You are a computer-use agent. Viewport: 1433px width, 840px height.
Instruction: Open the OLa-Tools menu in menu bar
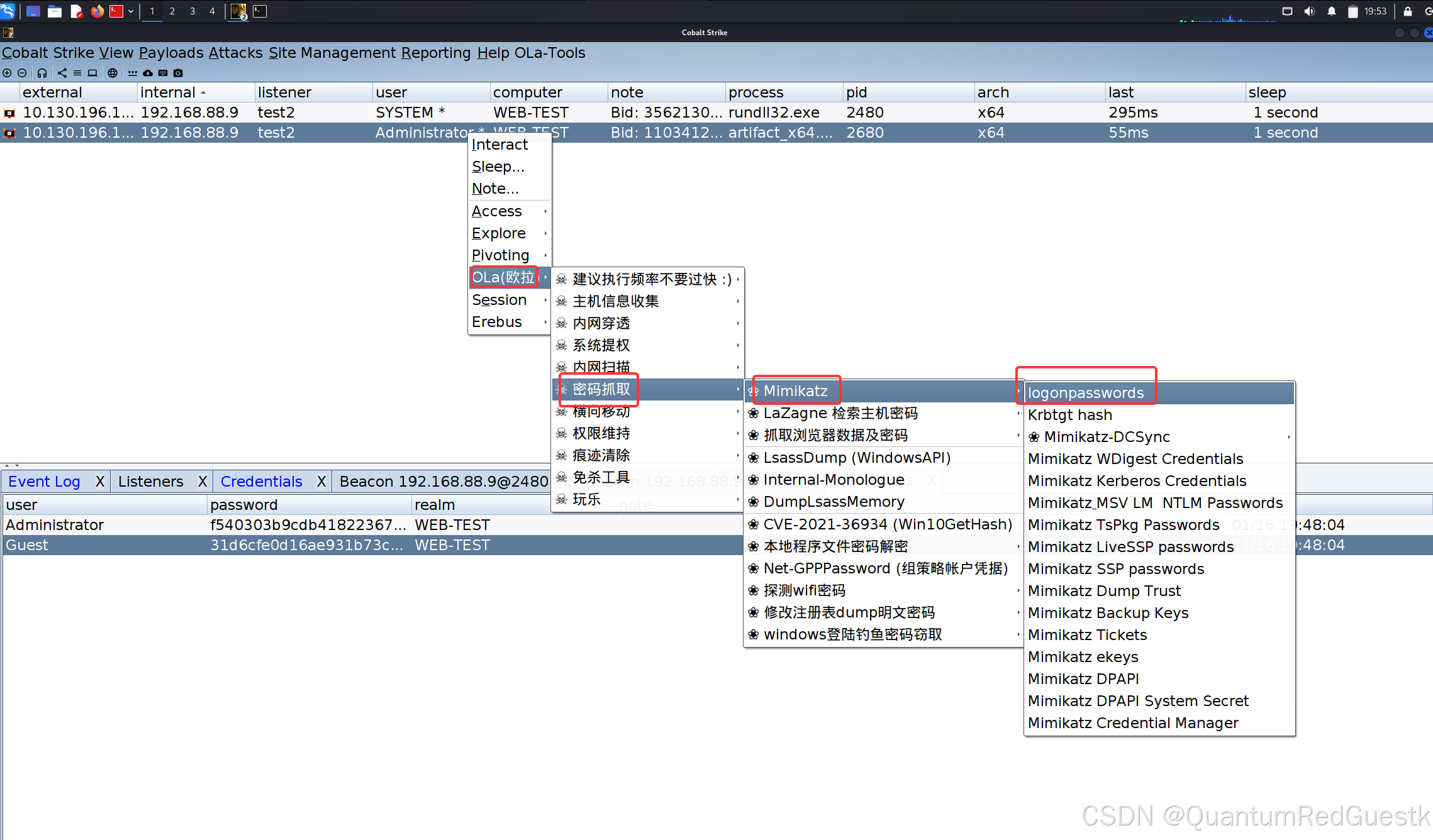pyautogui.click(x=549, y=53)
